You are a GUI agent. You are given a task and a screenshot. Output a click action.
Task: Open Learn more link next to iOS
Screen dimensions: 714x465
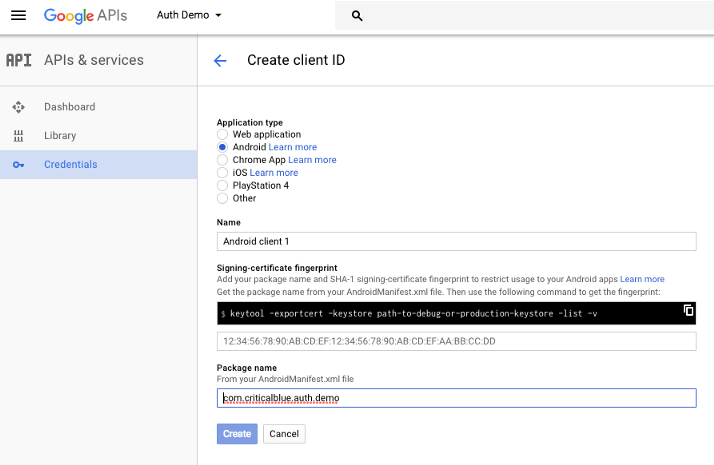(x=274, y=173)
